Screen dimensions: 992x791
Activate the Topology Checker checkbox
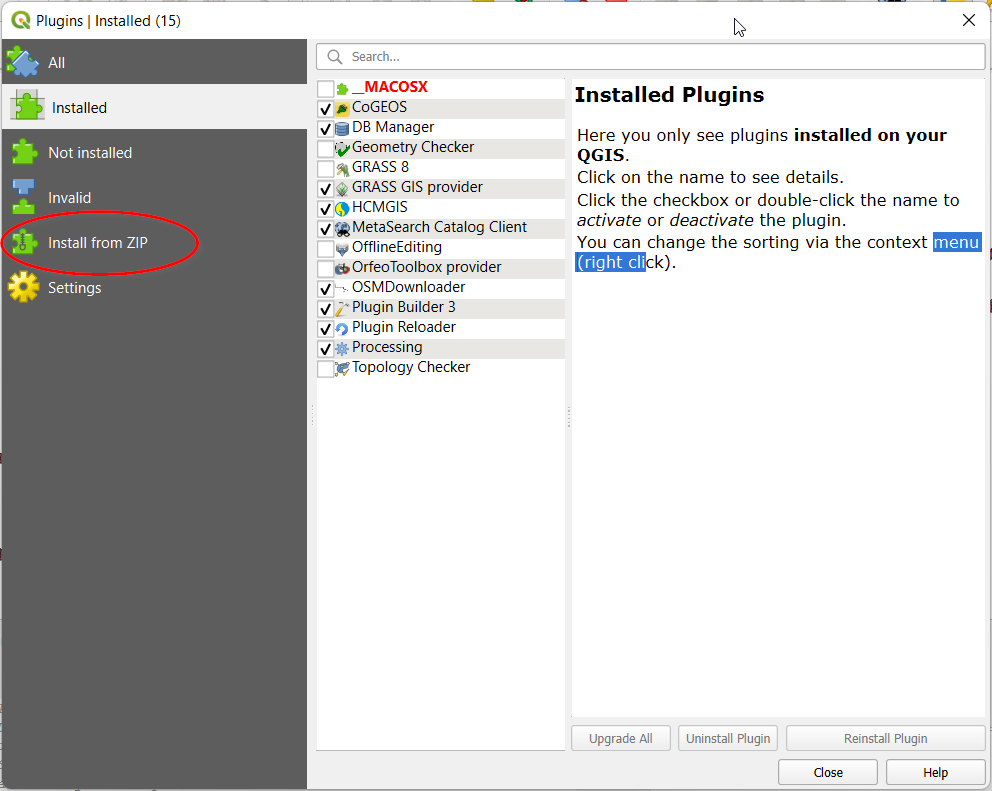325,370
